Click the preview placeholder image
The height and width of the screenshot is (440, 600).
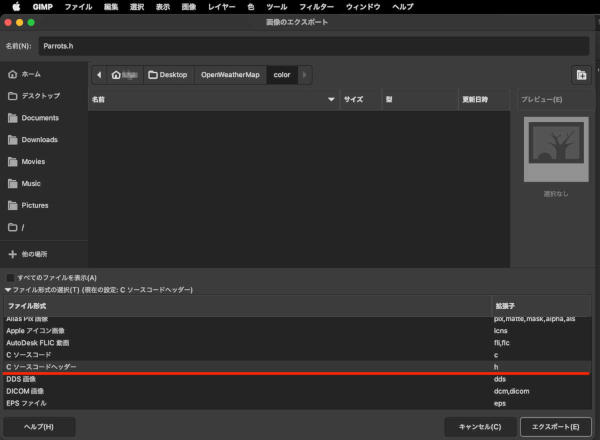(556, 149)
